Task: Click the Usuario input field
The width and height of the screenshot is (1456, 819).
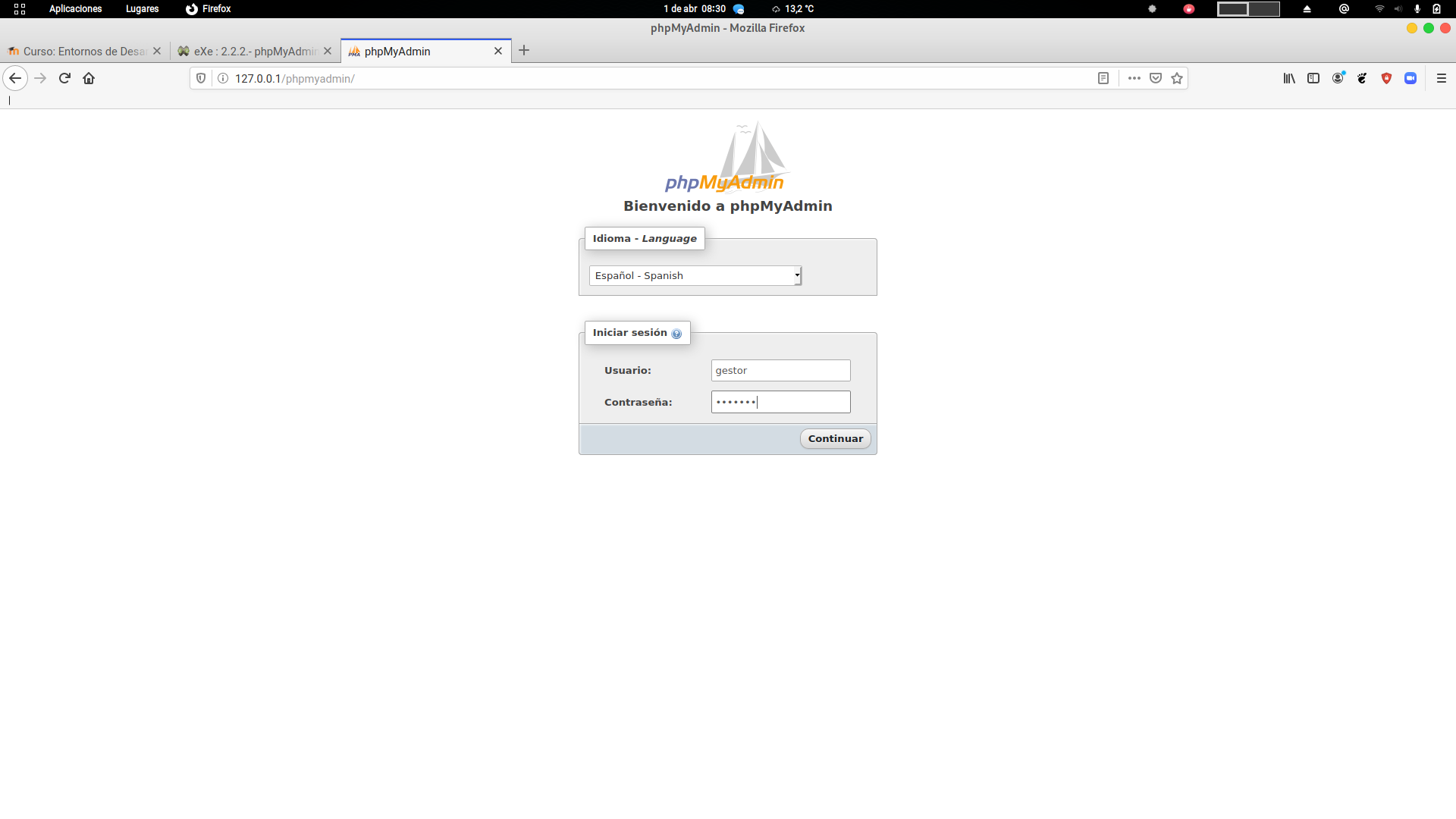Action: tap(780, 370)
